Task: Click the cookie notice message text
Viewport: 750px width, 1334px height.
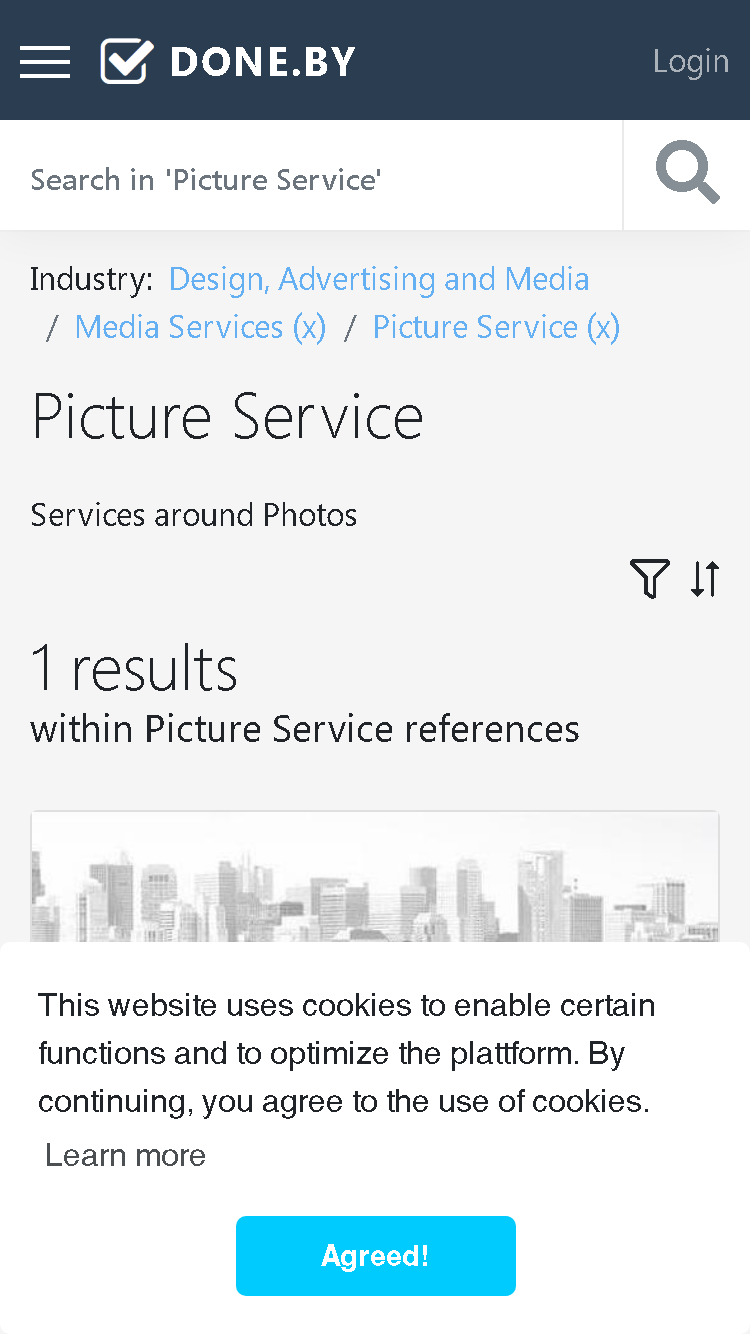Action: pos(347,1053)
